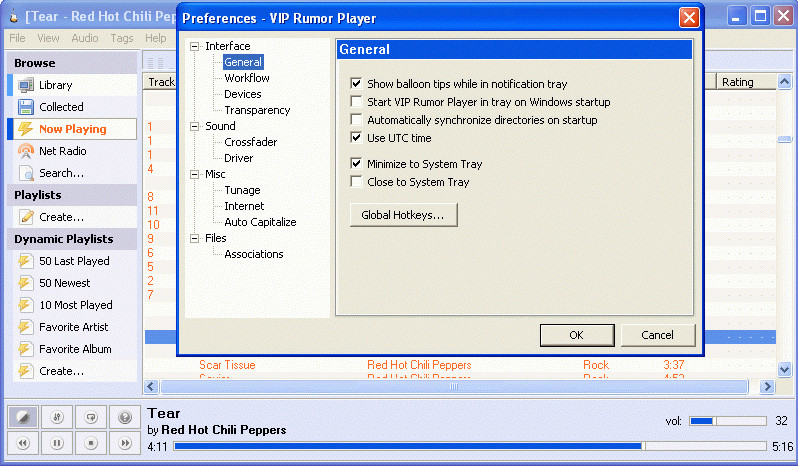Viewport: 798px width, 466px height.
Task: Click the 50 Newest playlist icon
Action: [x=25, y=283]
